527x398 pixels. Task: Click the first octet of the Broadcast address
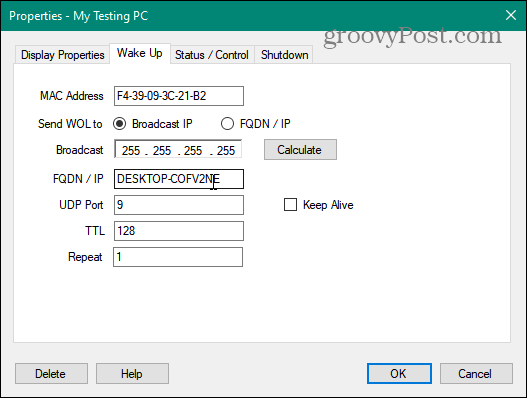click(131, 150)
